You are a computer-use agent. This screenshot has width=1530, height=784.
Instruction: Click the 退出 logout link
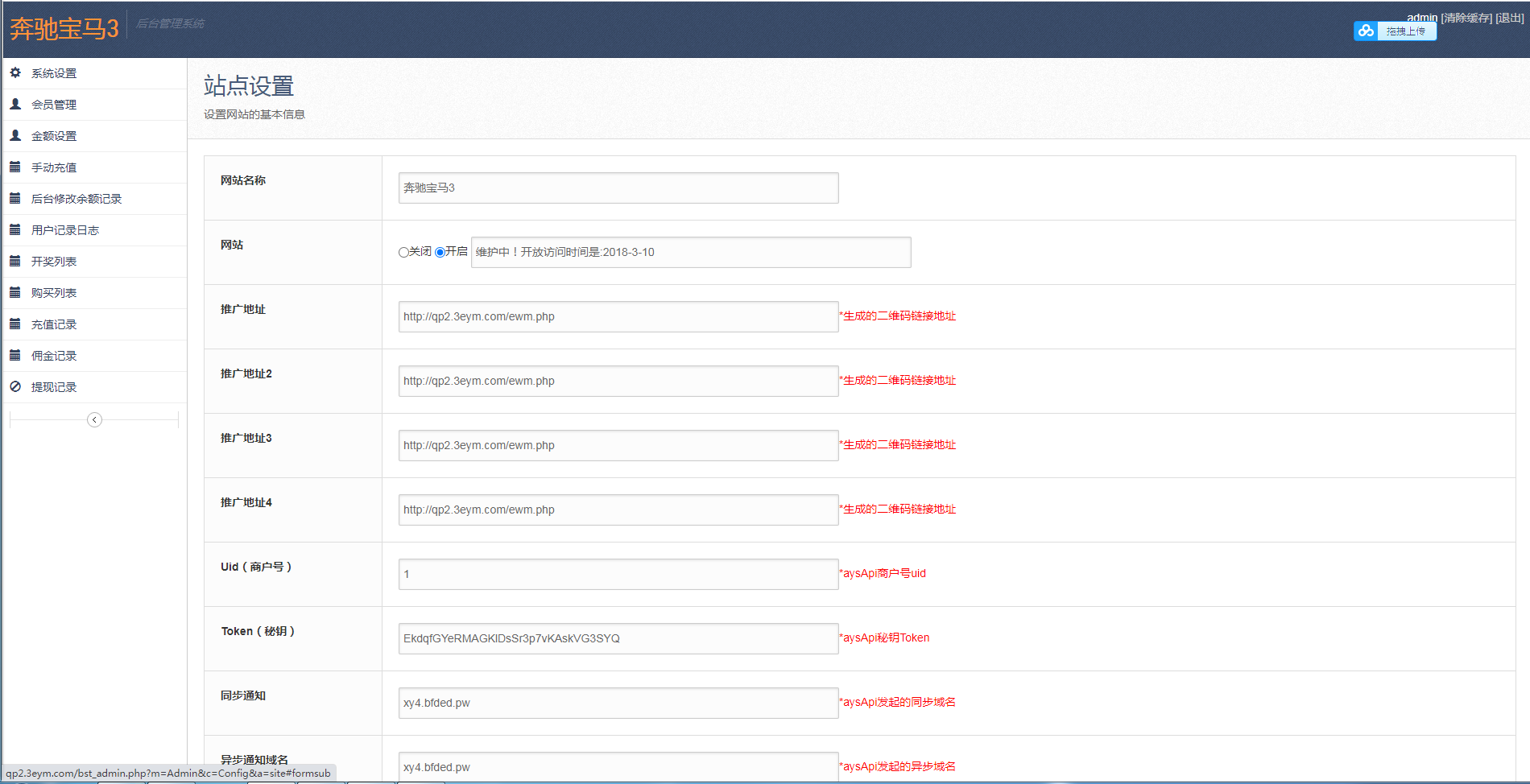click(x=1510, y=18)
